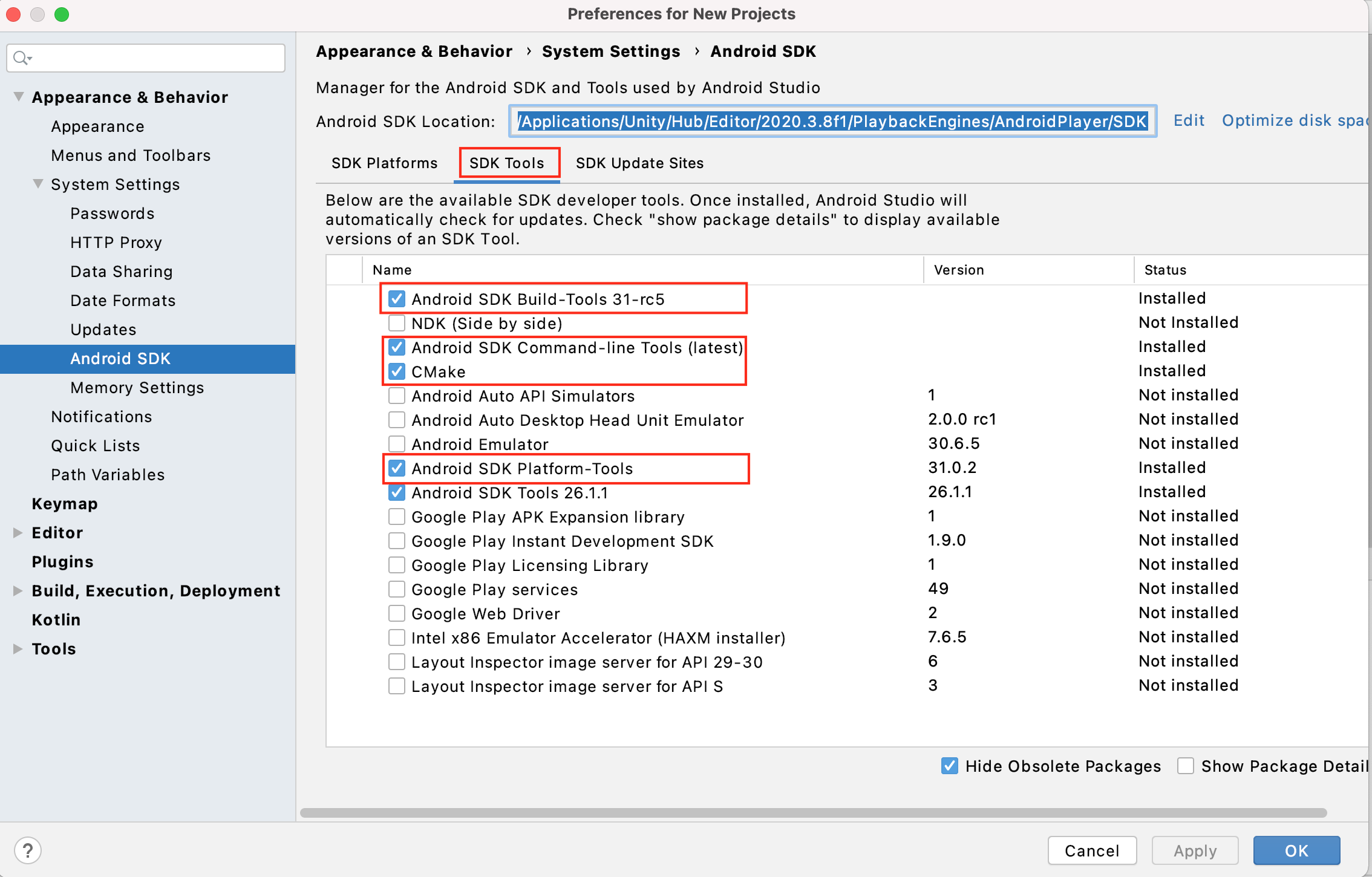Check the Google Play services checkbox
Viewport: 1372px width, 877px height.
[397, 589]
